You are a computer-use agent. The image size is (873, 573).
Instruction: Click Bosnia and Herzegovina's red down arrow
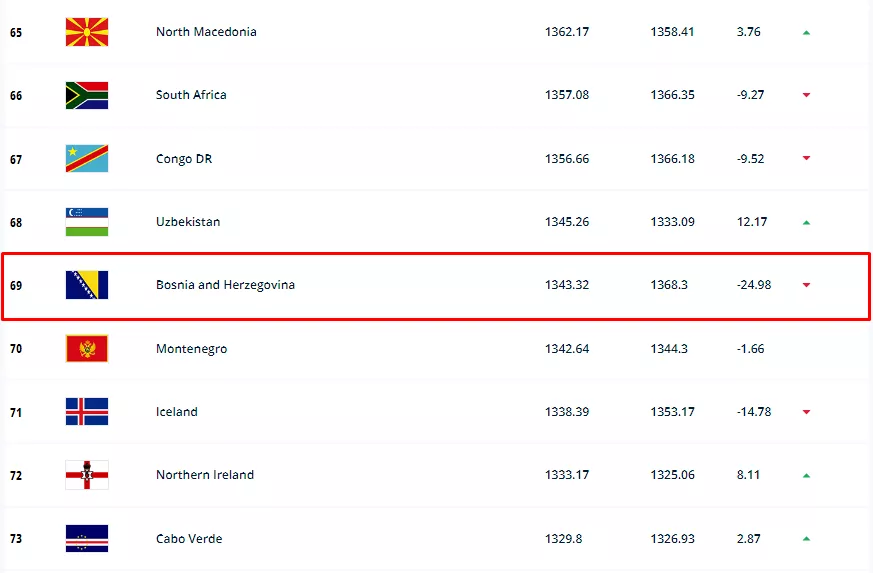point(806,285)
